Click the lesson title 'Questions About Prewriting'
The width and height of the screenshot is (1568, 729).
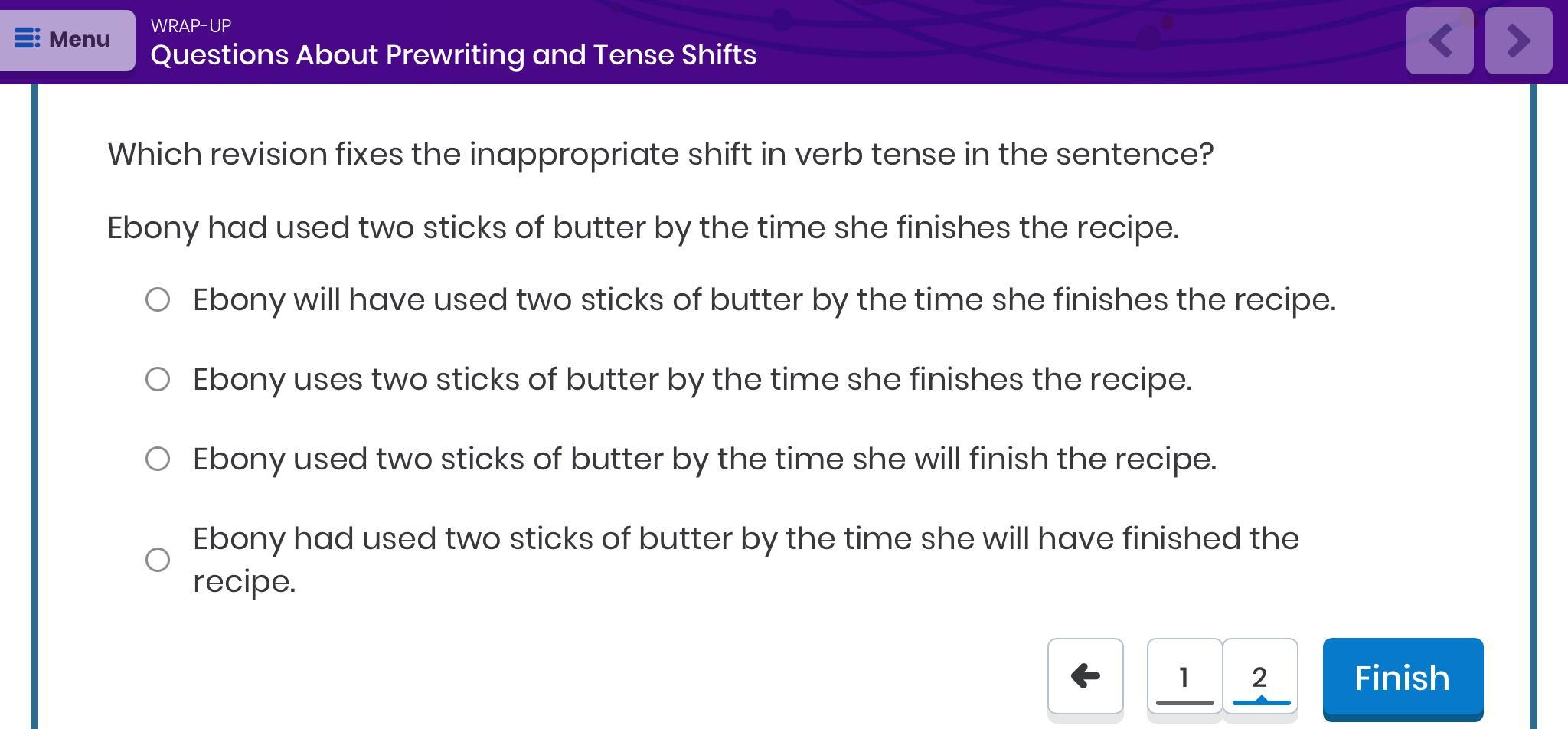click(x=453, y=55)
